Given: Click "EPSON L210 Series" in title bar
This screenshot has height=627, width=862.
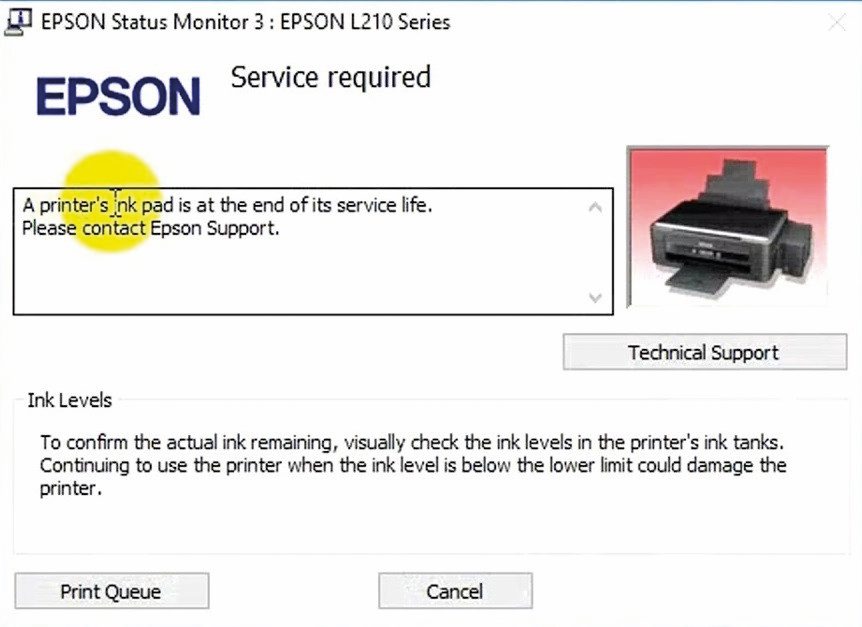Looking at the screenshot, I should click(365, 22).
